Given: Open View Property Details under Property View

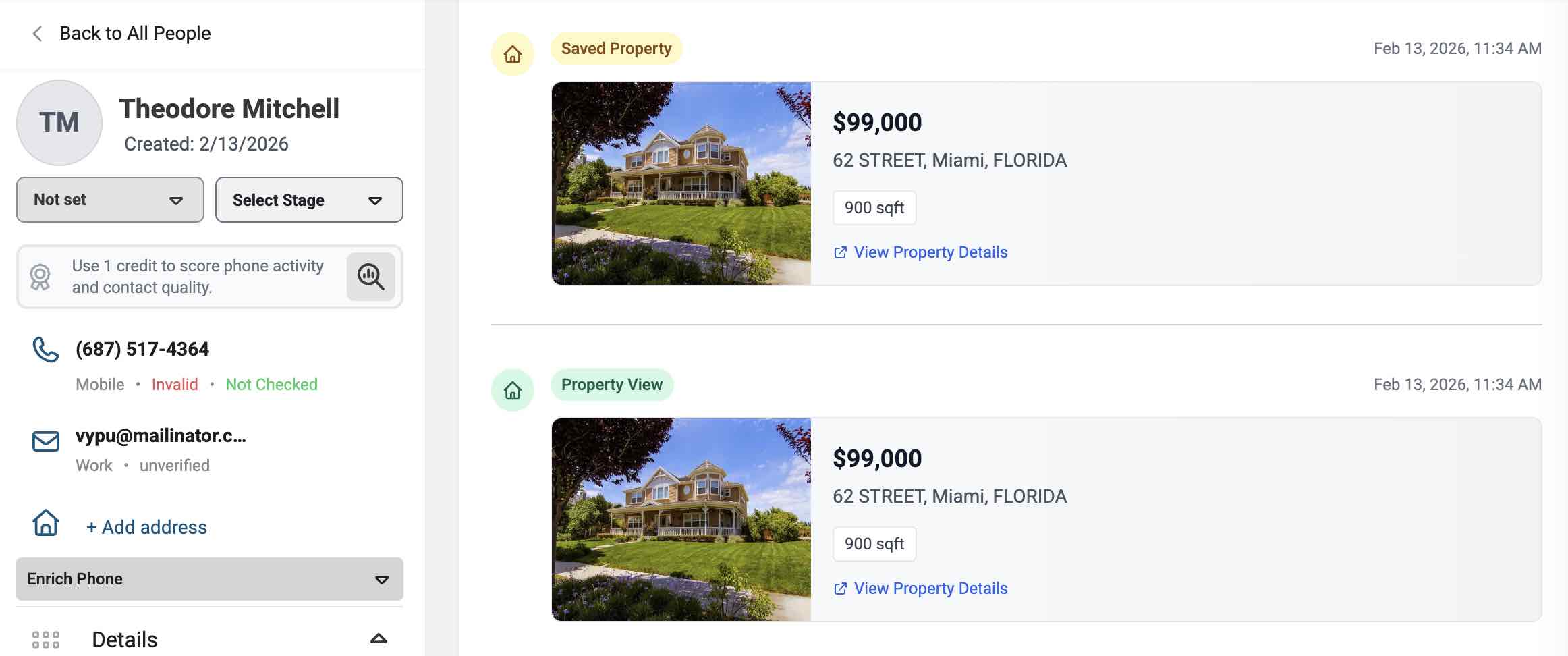Looking at the screenshot, I should [930, 589].
